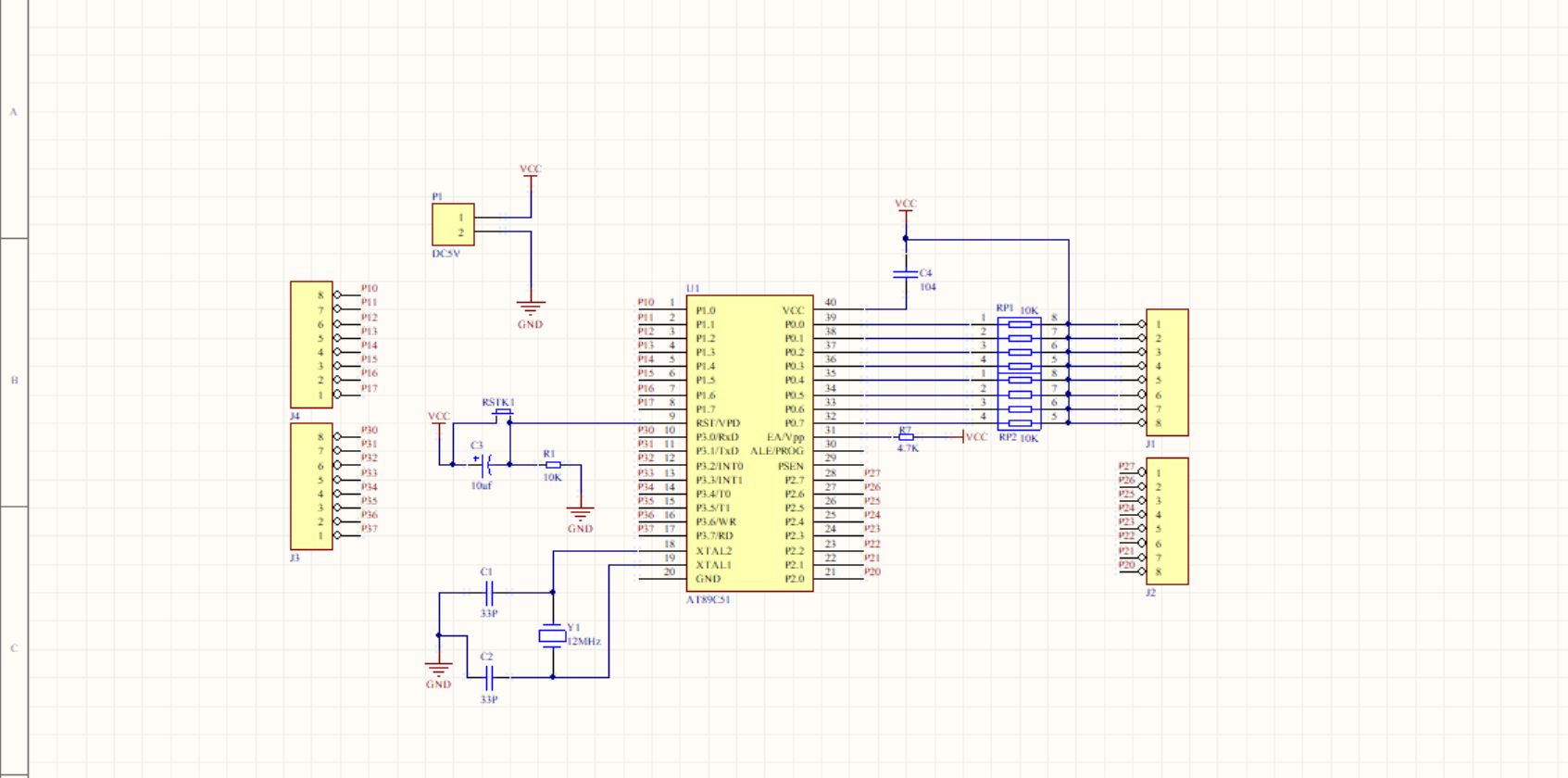Click the 'P30' net label beside J3

pos(370,430)
